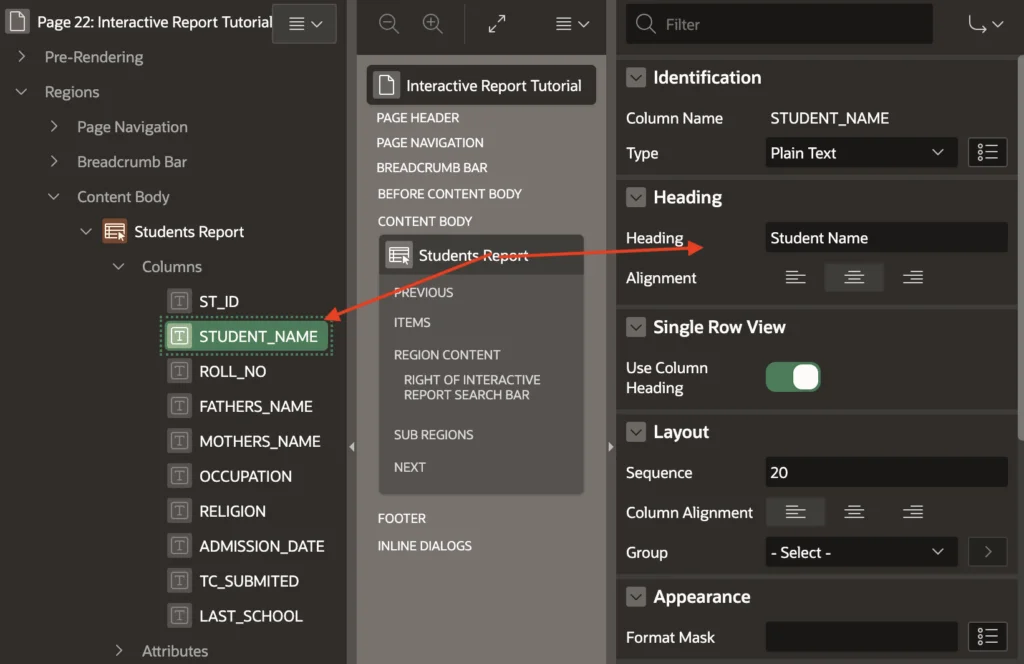Click the Heading field with Student Name

[x=886, y=238]
